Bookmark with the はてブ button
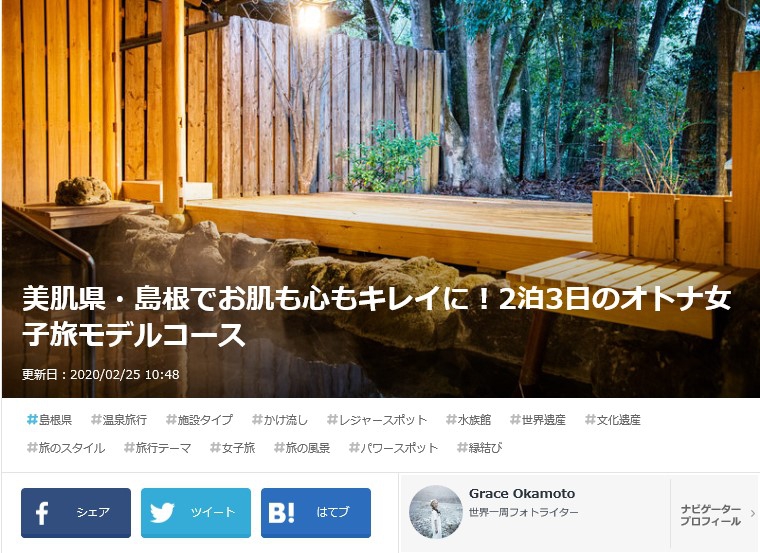Image resolution: width=760 pixels, height=553 pixels. [316, 513]
